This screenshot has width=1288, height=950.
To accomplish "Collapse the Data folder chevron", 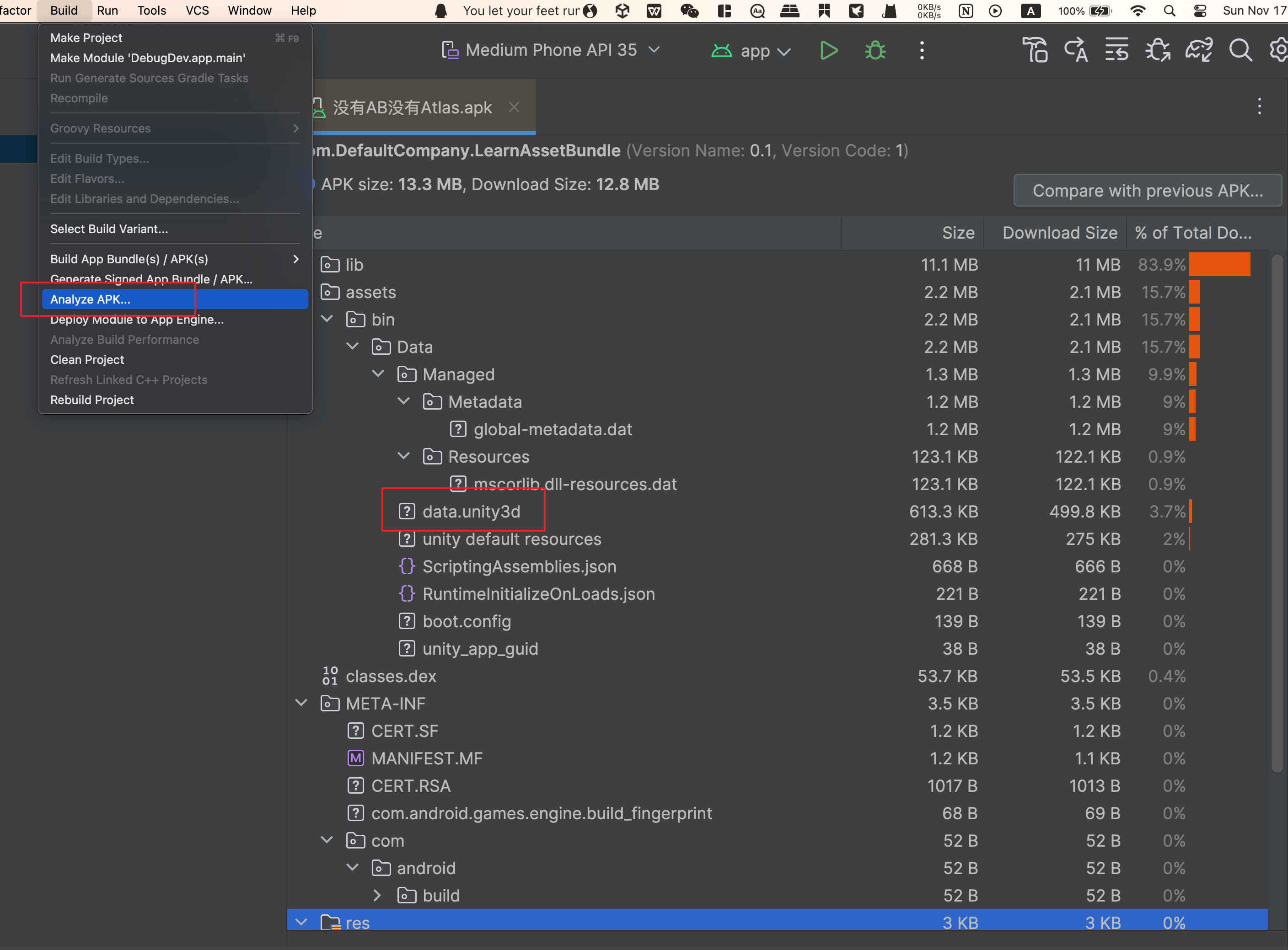I will [353, 346].
